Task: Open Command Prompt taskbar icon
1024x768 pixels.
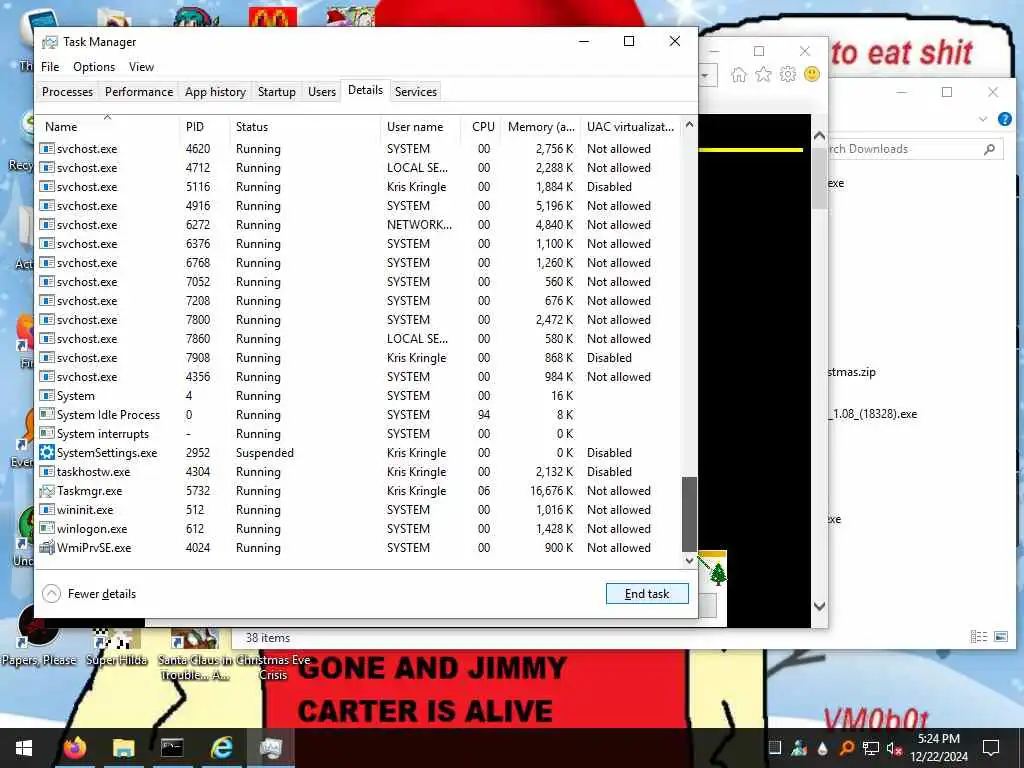Action: pyautogui.click(x=172, y=748)
